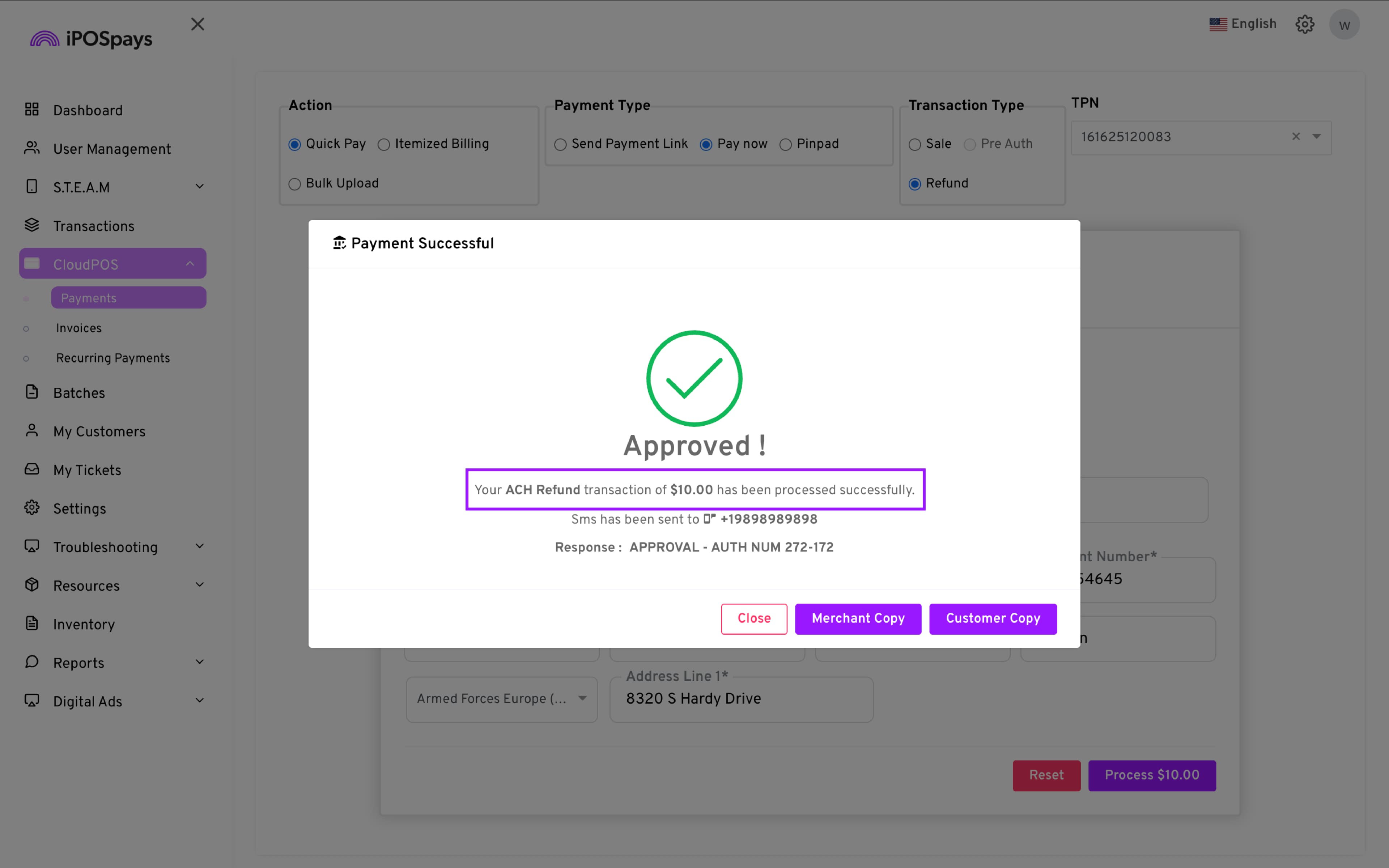Select the Send Payment Link option
Image resolution: width=1389 pixels, height=868 pixels.
point(560,145)
